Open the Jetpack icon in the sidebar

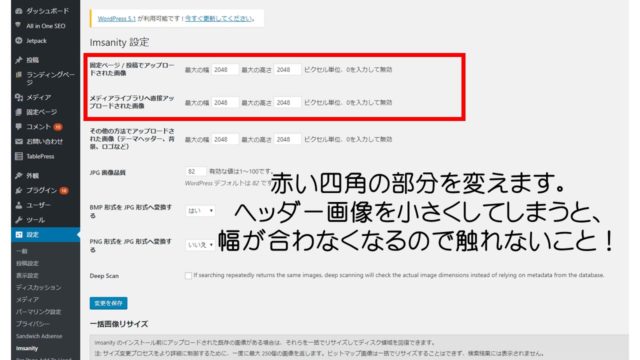point(19,40)
